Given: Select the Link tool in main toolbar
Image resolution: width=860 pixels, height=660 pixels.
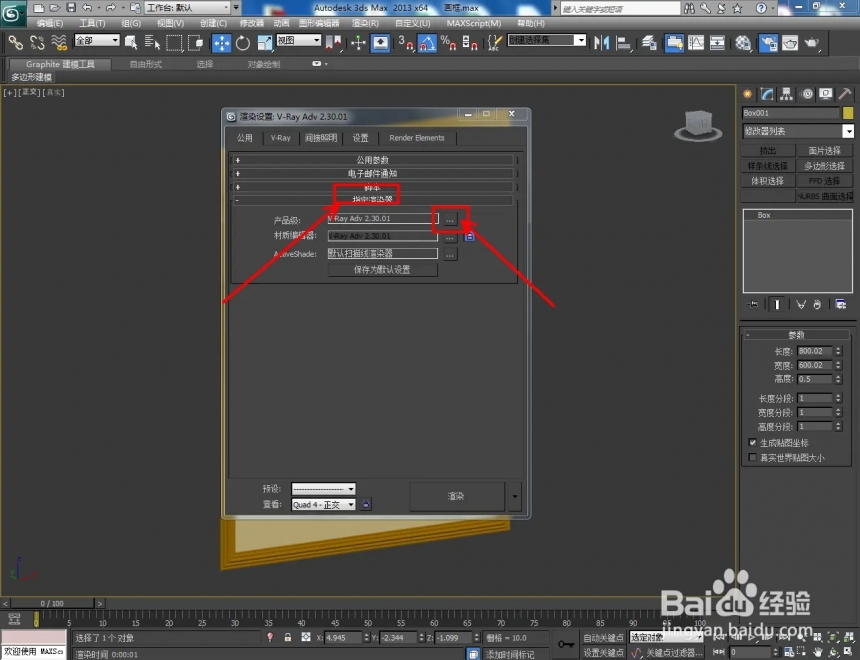Looking at the screenshot, I should tap(15, 42).
